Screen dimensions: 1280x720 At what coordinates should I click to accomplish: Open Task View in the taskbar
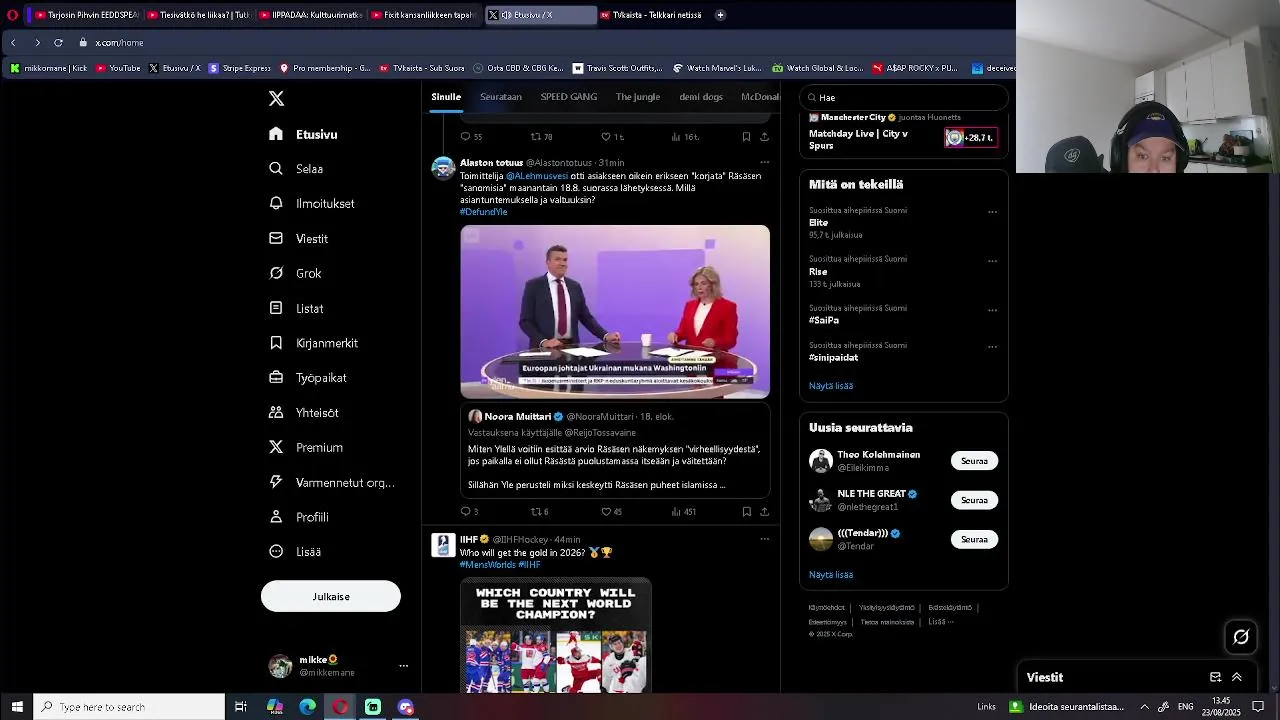click(x=241, y=707)
